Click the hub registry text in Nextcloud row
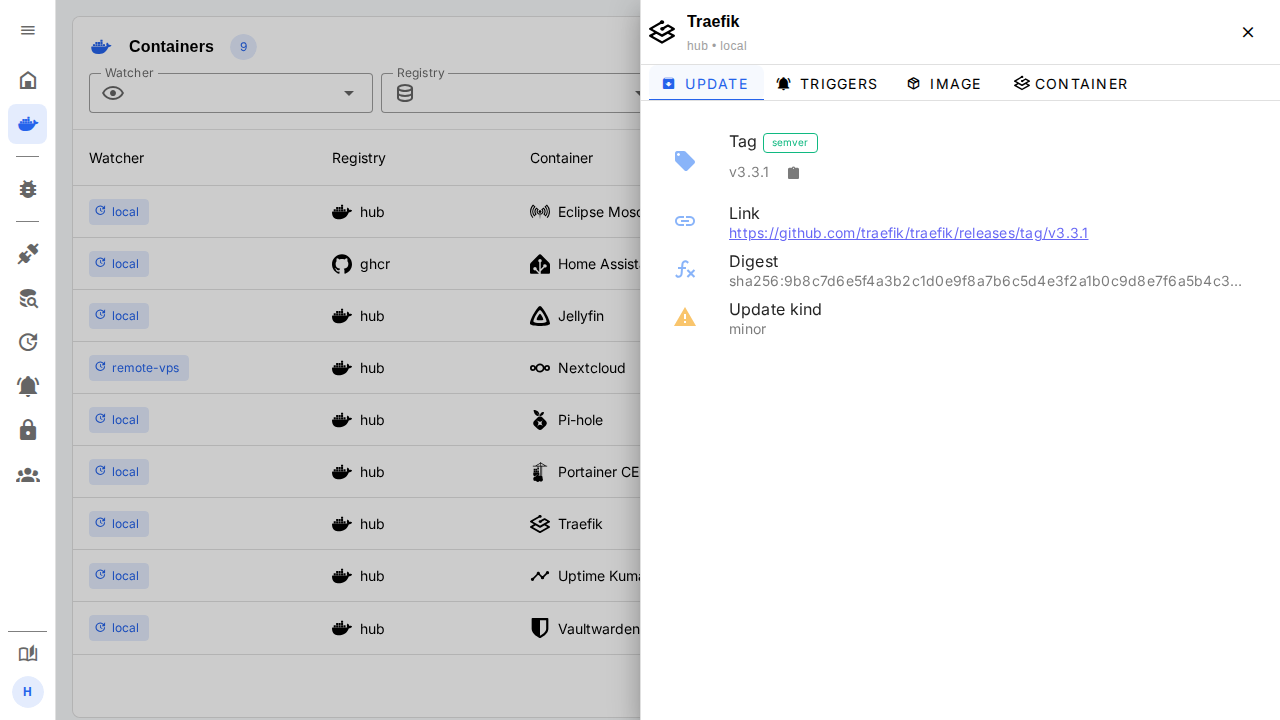The width and height of the screenshot is (1280, 720). (372, 368)
